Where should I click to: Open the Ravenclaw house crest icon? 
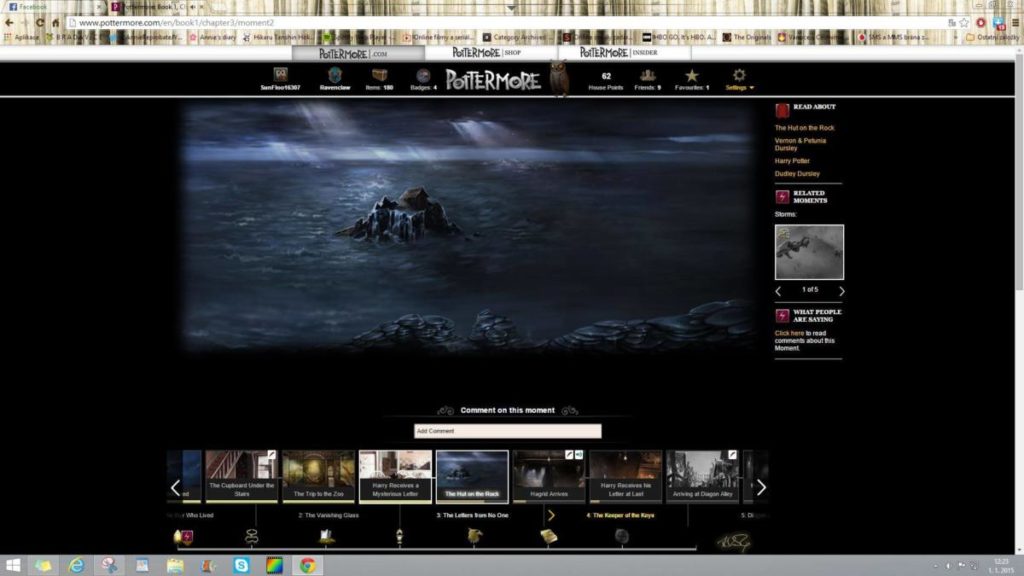point(335,75)
